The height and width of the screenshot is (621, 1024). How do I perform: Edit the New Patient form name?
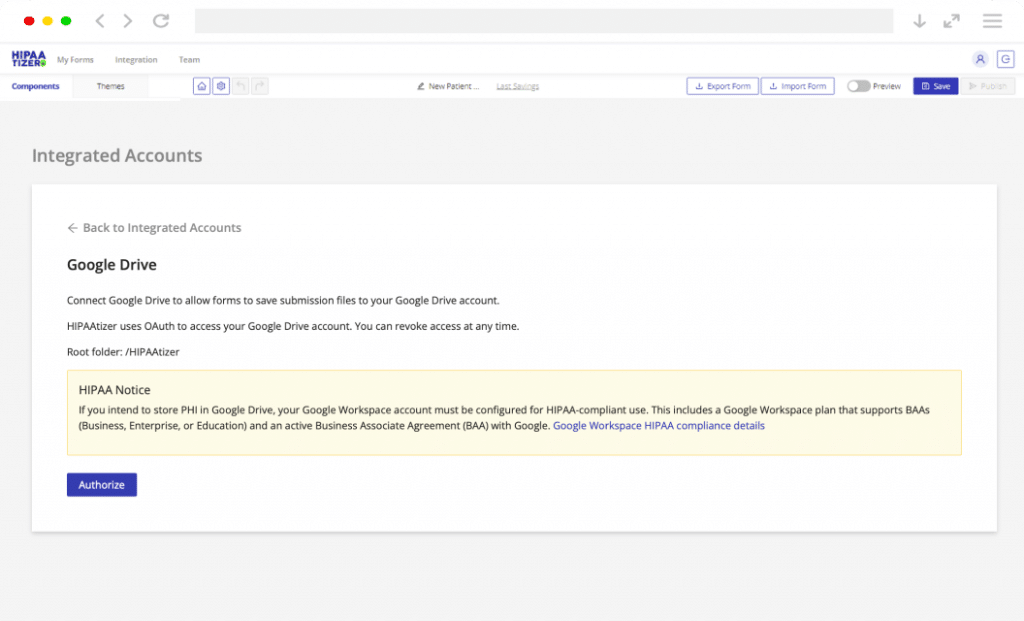pyautogui.click(x=454, y=86)
